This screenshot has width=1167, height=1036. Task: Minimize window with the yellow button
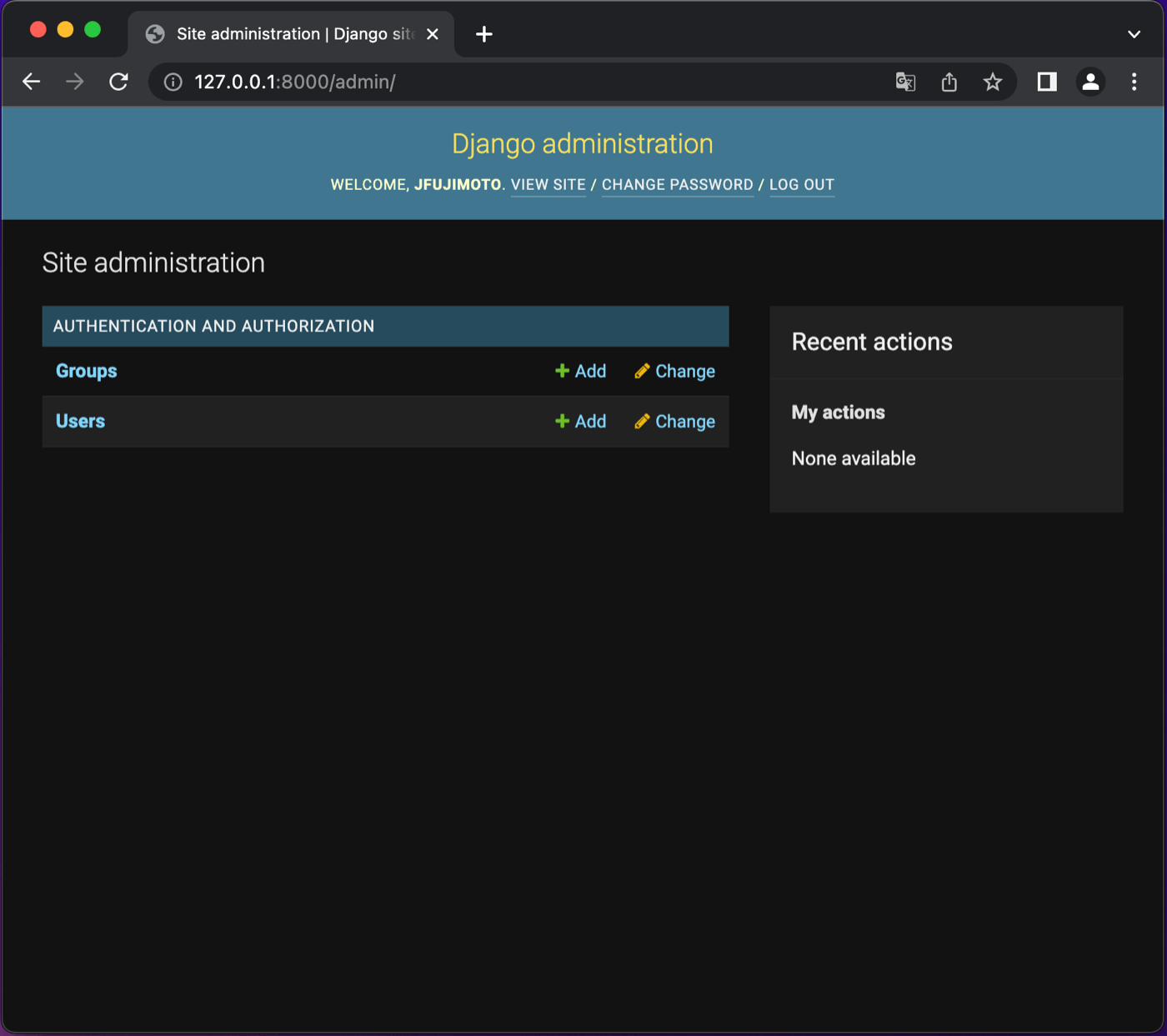click(65, 30)
